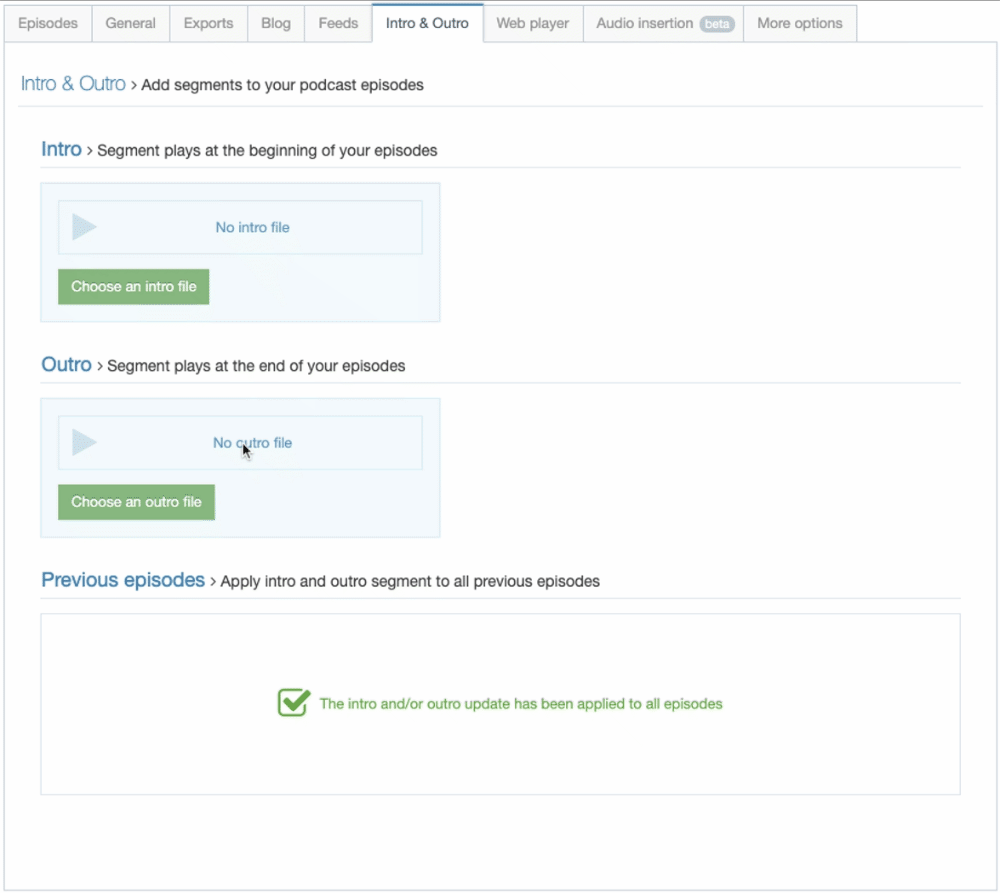Click the Choose an outro file button
The height and width of the screenshot is (893, 1000).
coord(136,502)
